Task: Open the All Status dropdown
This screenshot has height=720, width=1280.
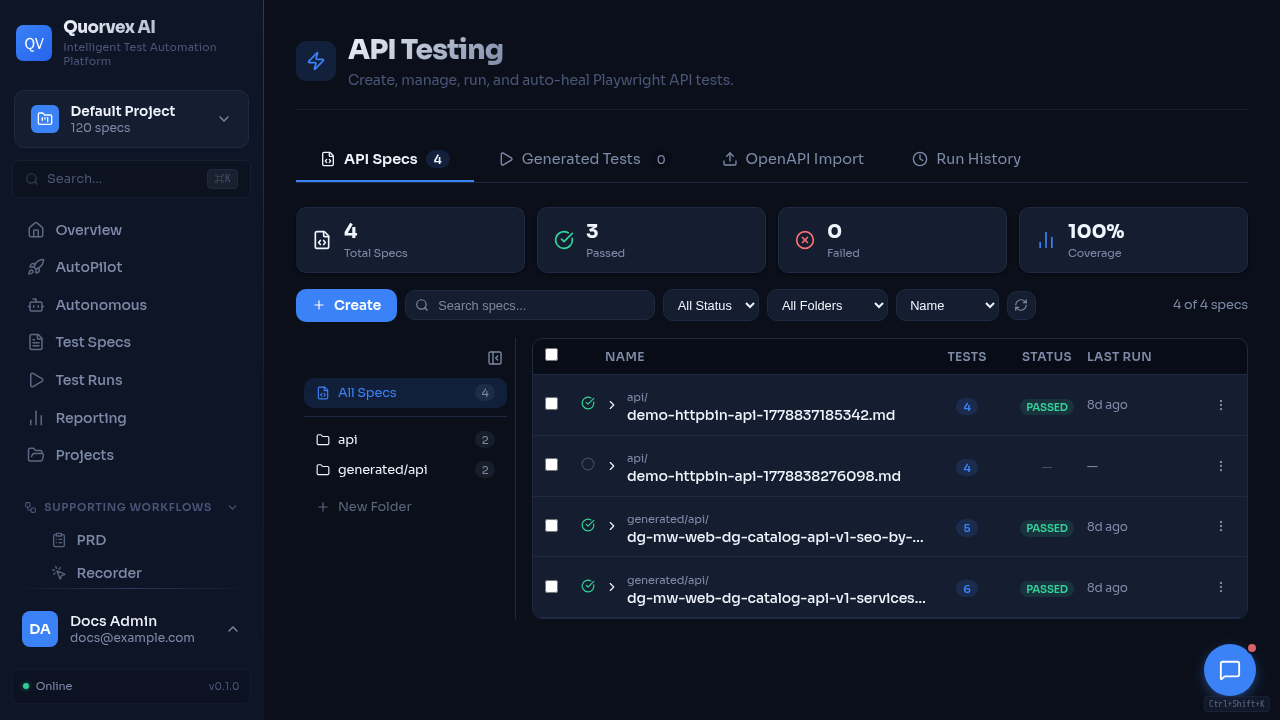Action: point(711,305)
